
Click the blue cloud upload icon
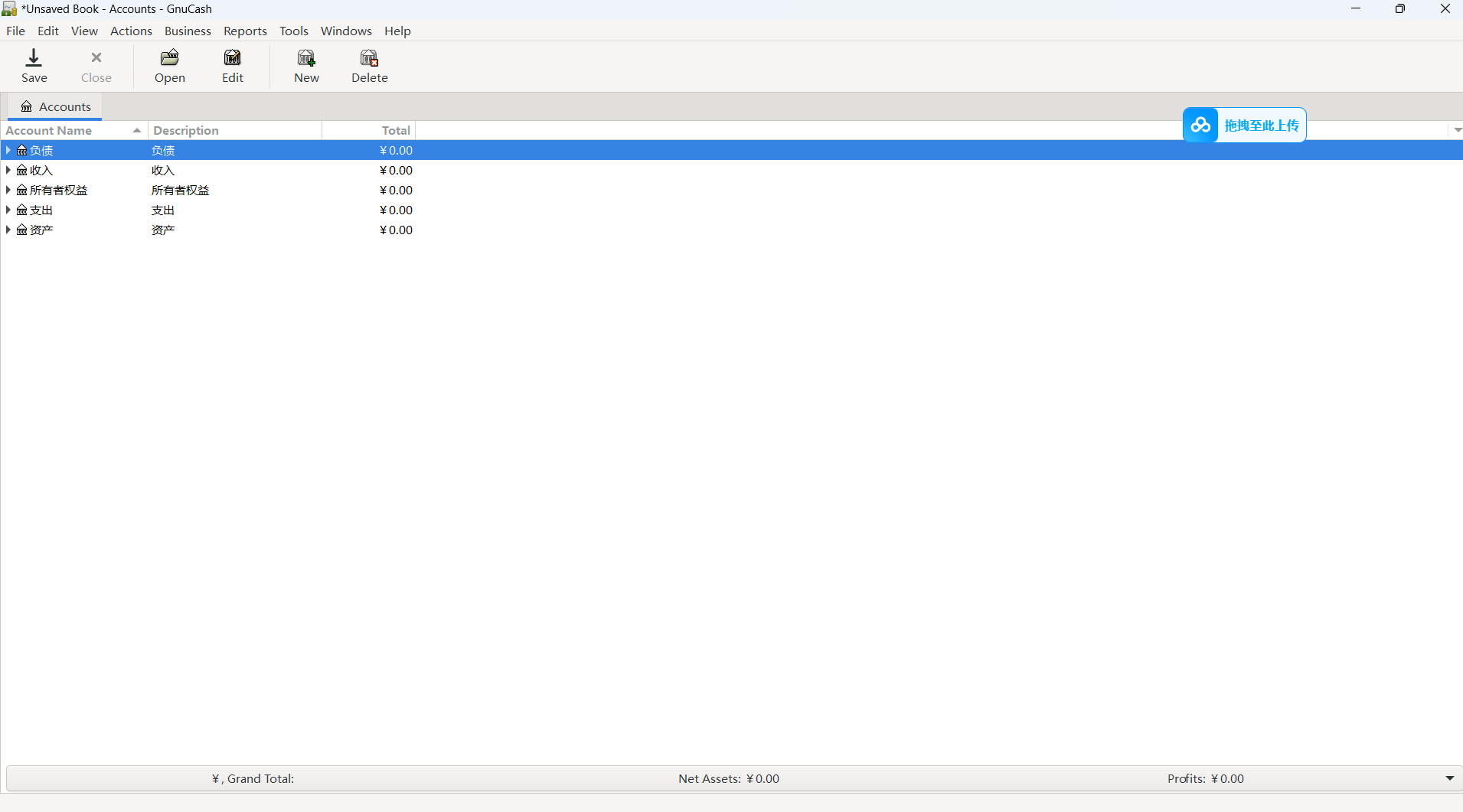(1200, 125)
